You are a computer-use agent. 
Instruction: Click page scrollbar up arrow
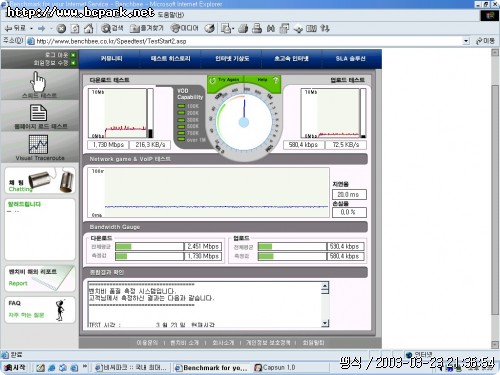click(x=495, y=53)
